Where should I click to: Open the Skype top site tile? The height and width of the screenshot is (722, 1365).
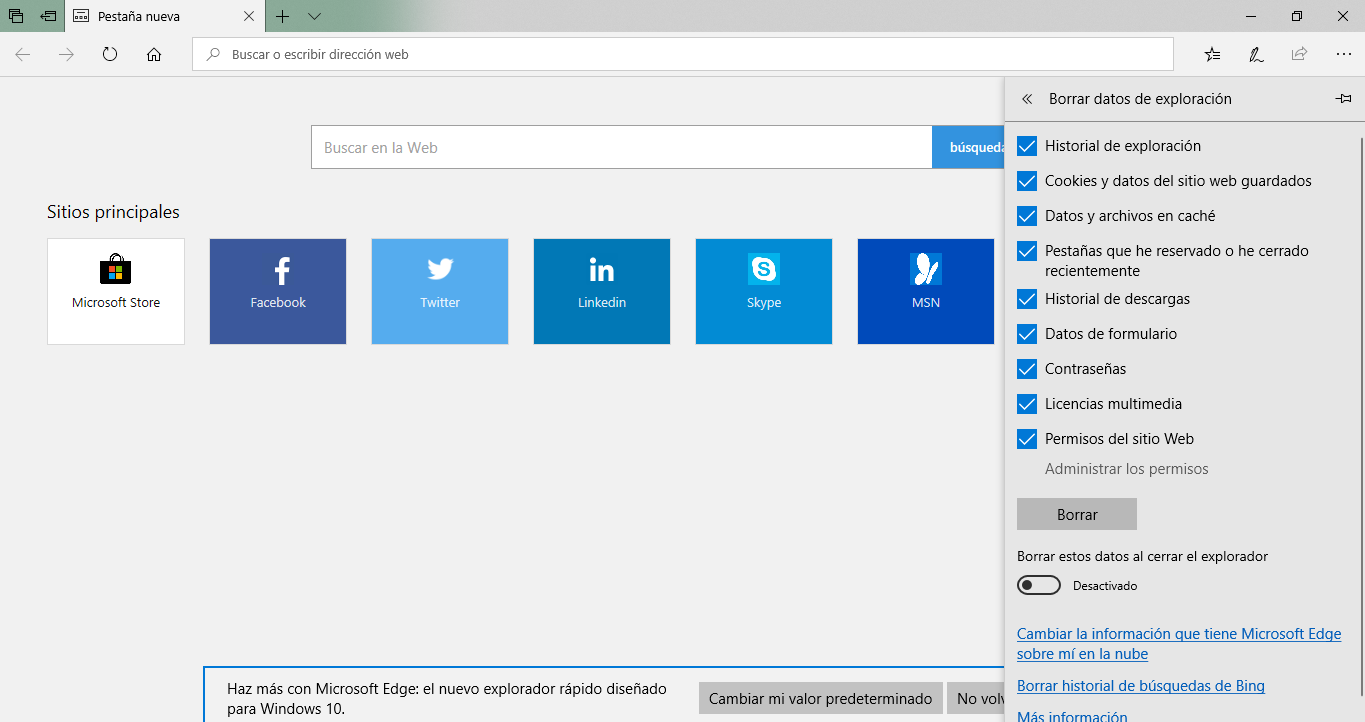pos(764,291)
